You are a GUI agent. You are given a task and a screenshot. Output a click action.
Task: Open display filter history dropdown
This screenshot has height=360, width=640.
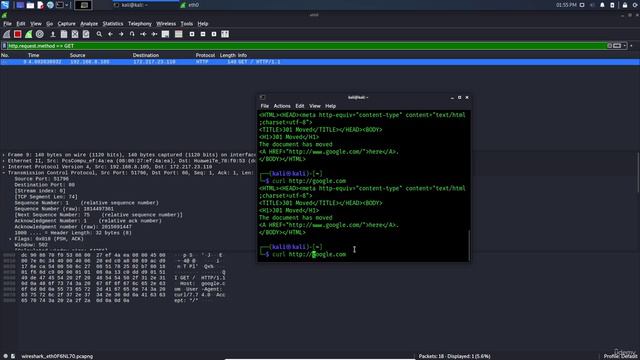(x=625, y=46)
